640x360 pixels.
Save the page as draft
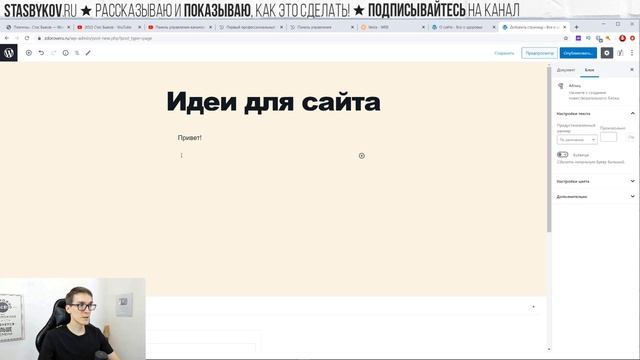click(x=504, y=53)
